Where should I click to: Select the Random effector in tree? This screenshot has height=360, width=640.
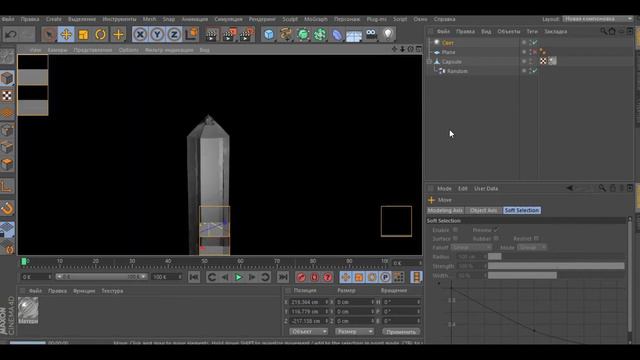[x=457, y=71]
